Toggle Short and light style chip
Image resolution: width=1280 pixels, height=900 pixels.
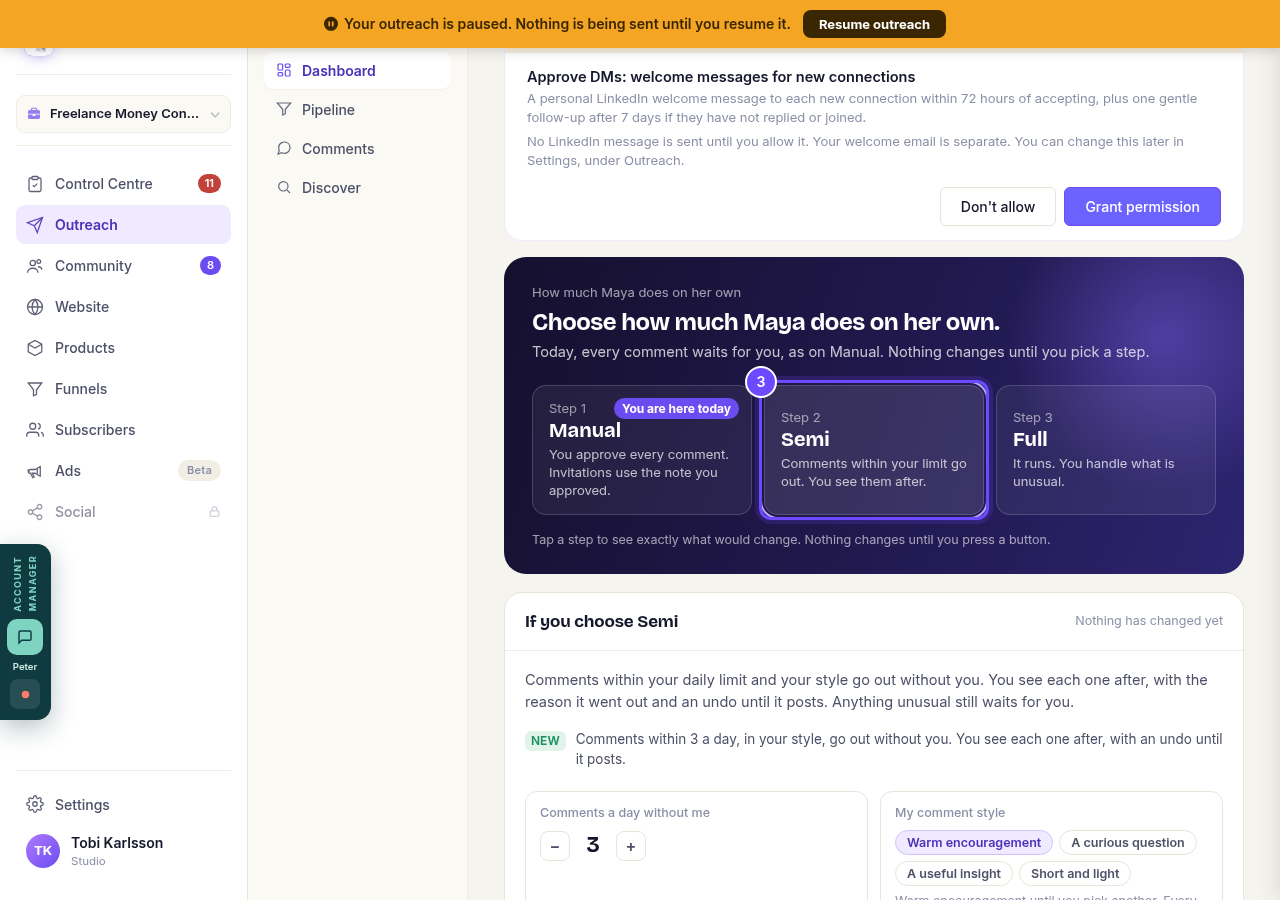click(x=1075, y=874)
